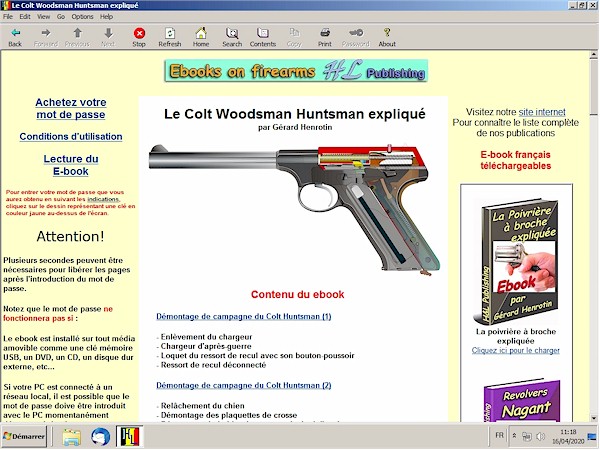Open 'Démontage de campagne du Colt Huntsman (1)'
The width and height of the screenshot is (600, 450).
pyautogui.click(x=244, y=316)
